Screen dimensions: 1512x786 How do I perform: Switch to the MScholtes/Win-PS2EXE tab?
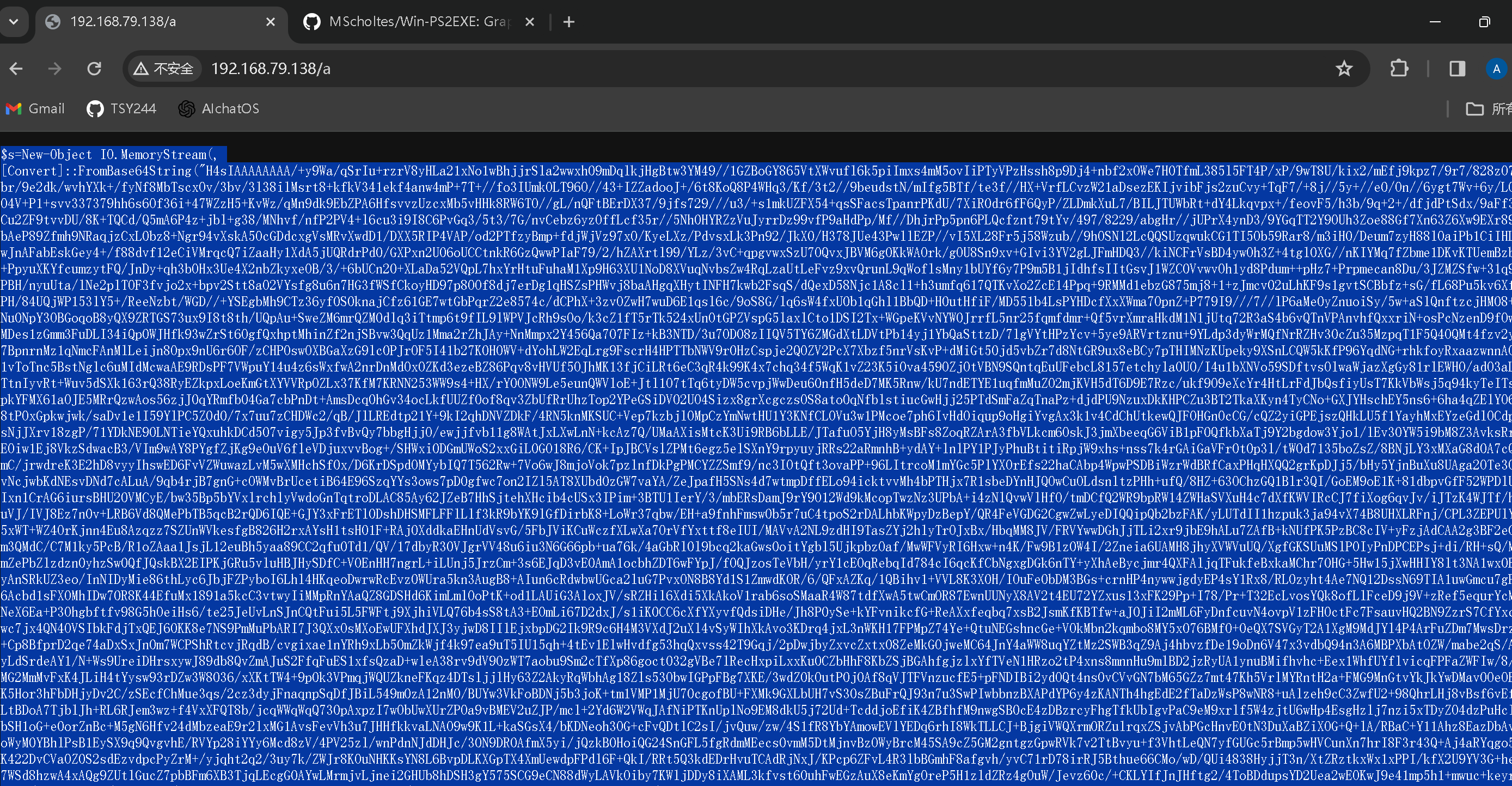pyautogui.click(x=419, y=22)
